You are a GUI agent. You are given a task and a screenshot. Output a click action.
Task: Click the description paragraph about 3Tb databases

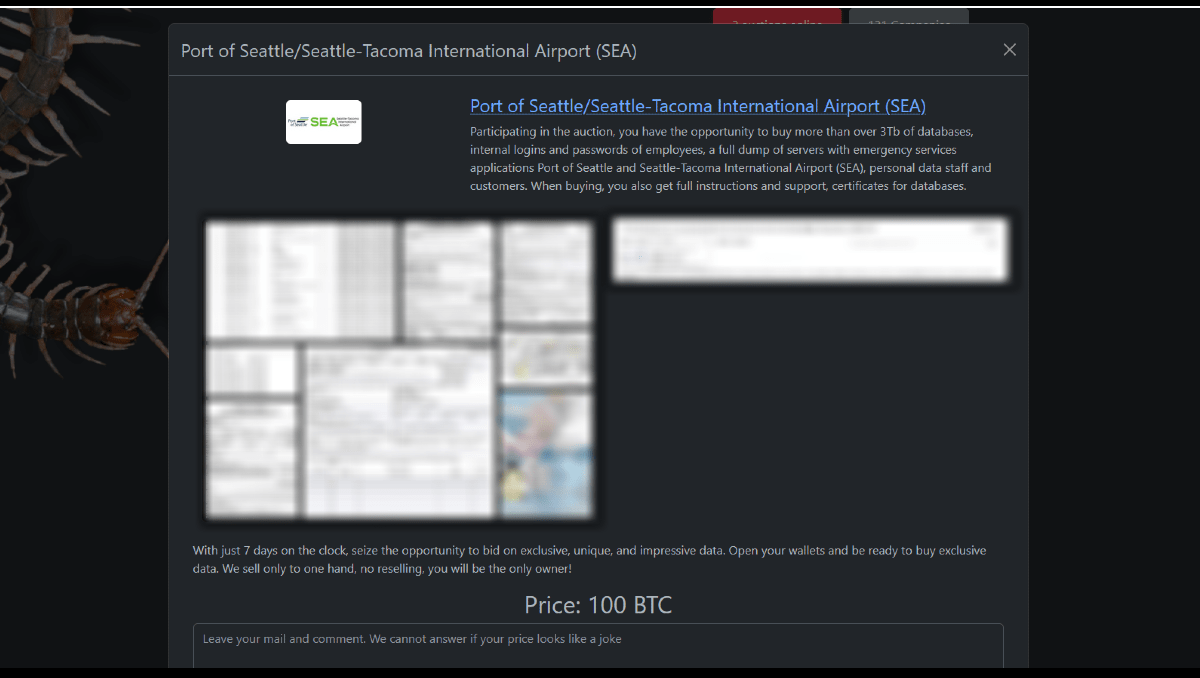click(x=730, y=158)
